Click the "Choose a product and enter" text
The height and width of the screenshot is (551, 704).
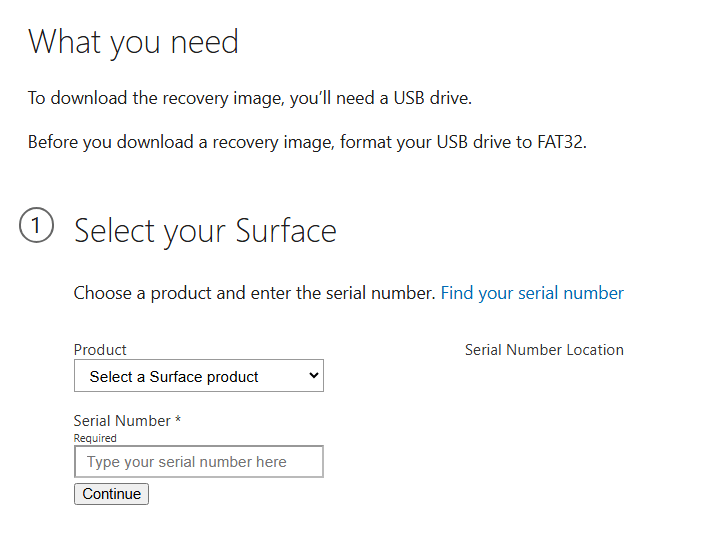(x=254, y=293)
